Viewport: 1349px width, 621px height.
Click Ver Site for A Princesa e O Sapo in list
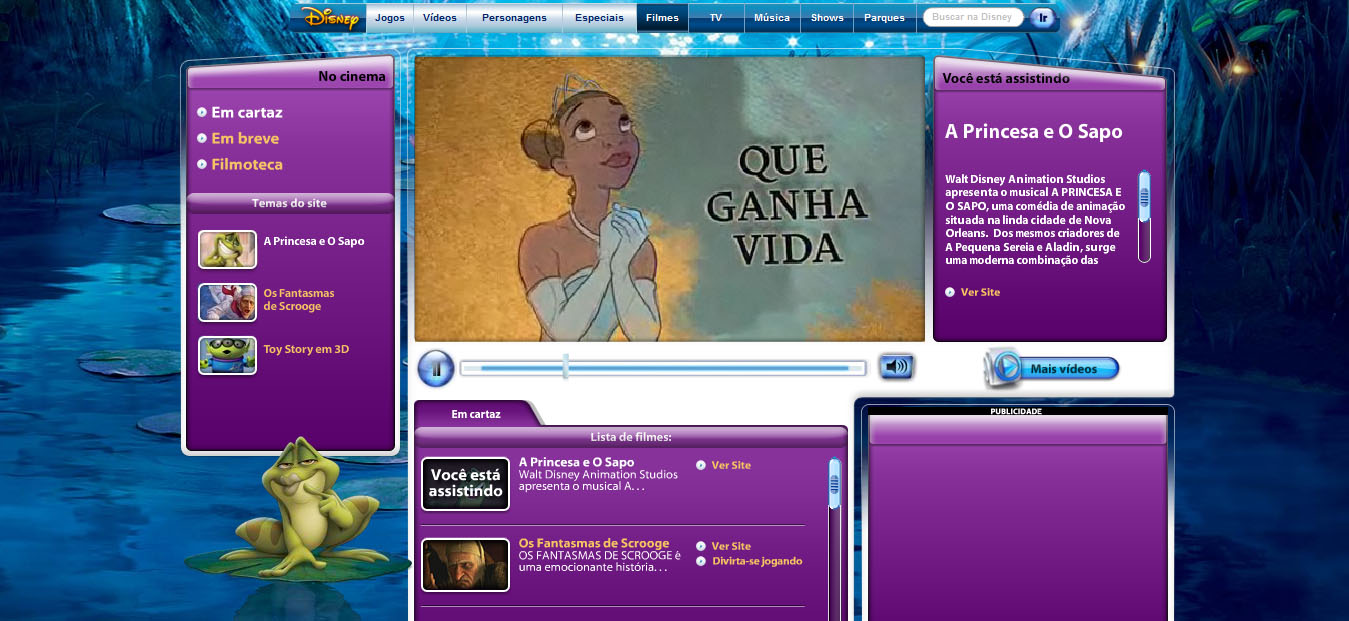click(x=731, y=465)
